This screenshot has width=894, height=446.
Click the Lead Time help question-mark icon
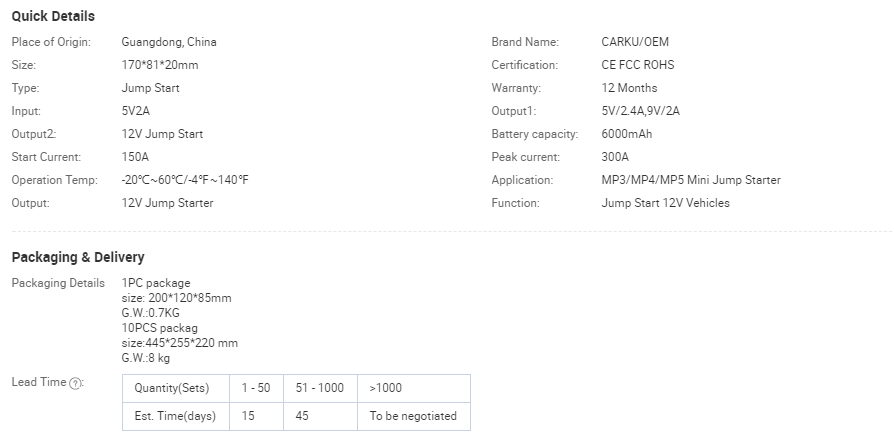click(x=75, y=384)
